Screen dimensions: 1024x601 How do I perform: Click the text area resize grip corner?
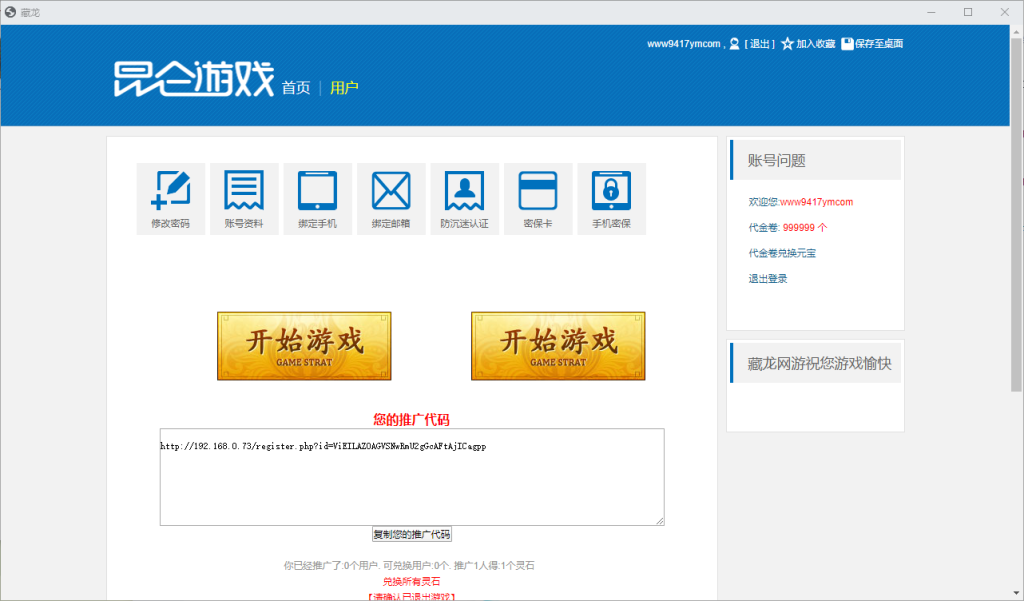pyautogui.click(x=660, y=521)
